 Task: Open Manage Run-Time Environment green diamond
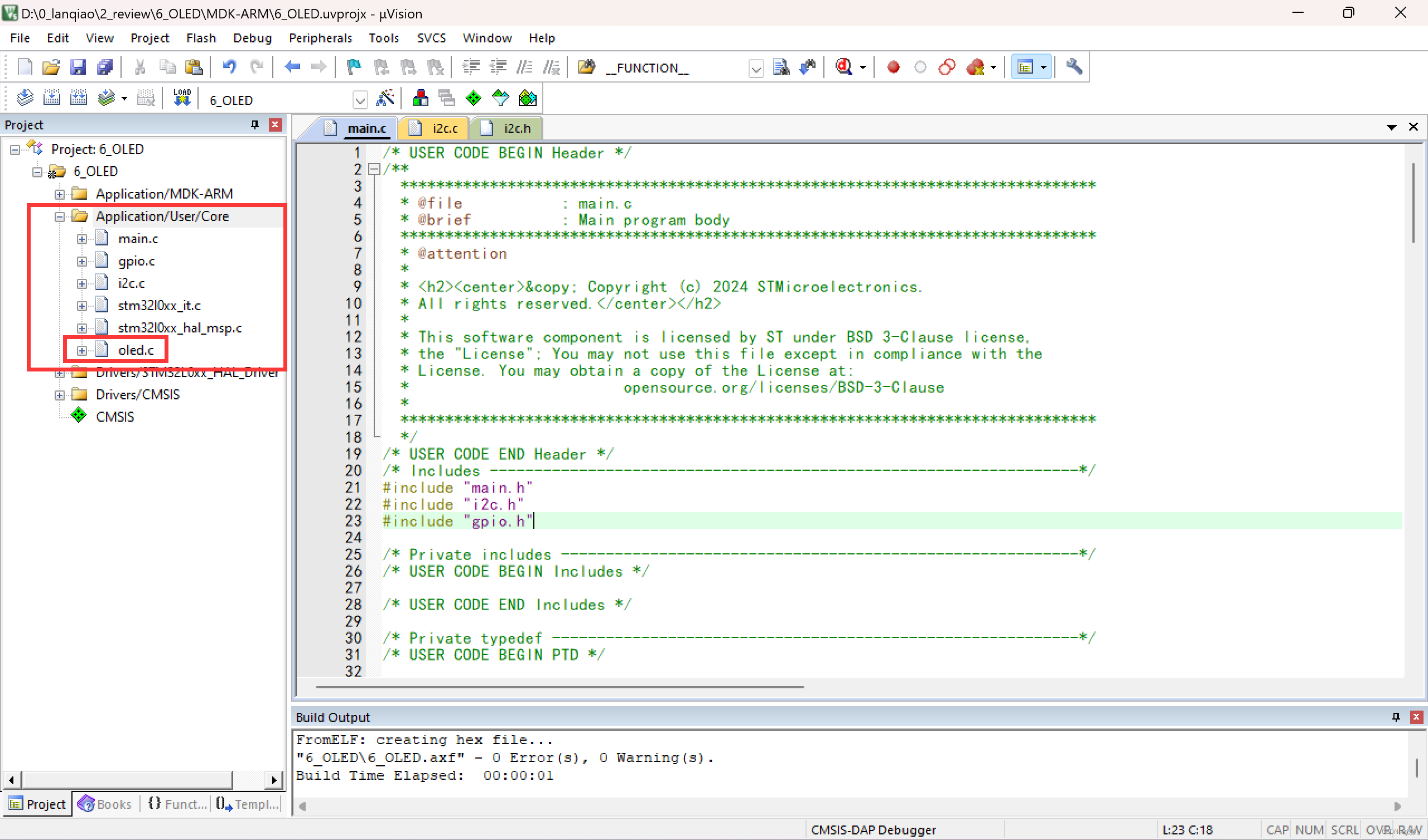473,99
